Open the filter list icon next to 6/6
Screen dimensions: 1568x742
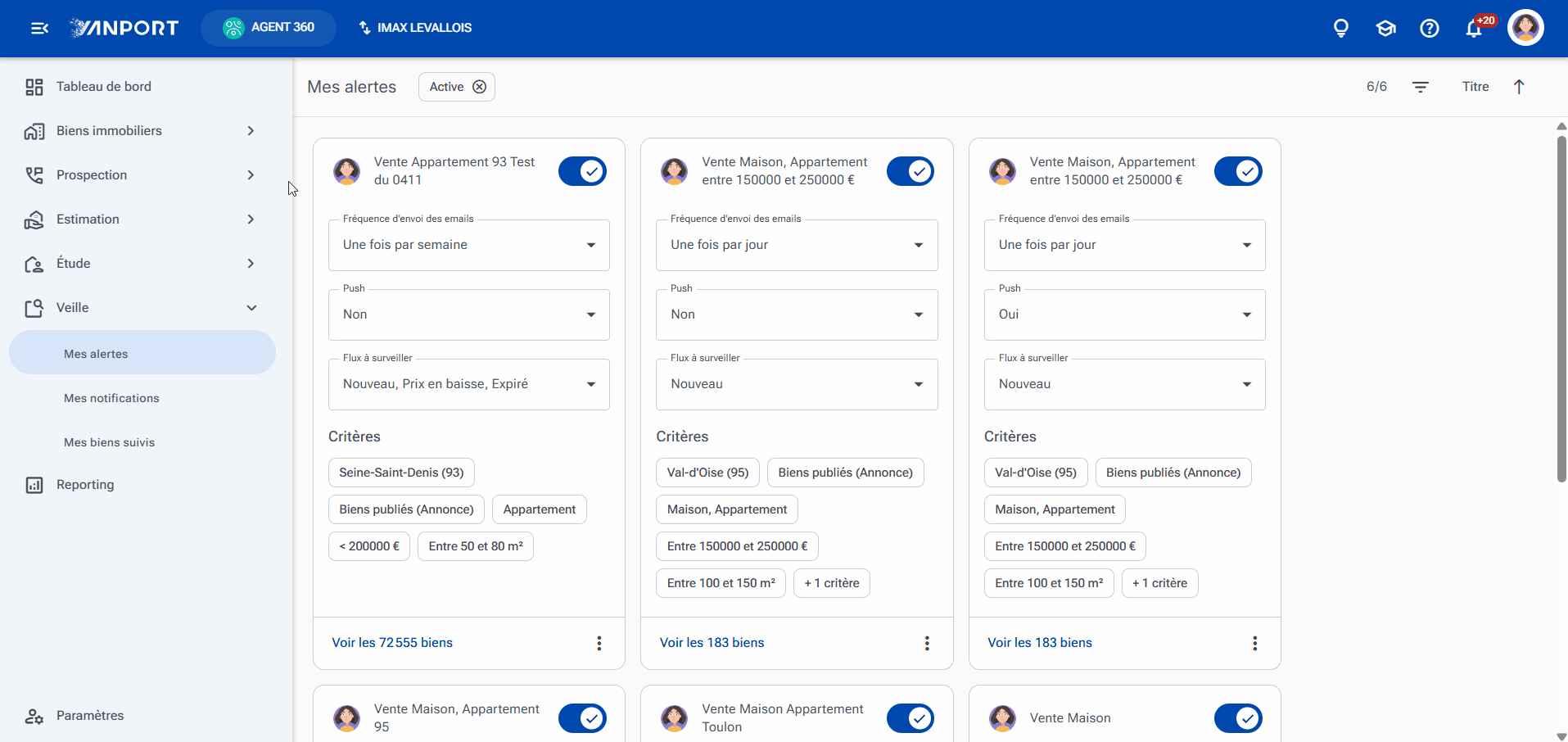(x=1421, y=87)
